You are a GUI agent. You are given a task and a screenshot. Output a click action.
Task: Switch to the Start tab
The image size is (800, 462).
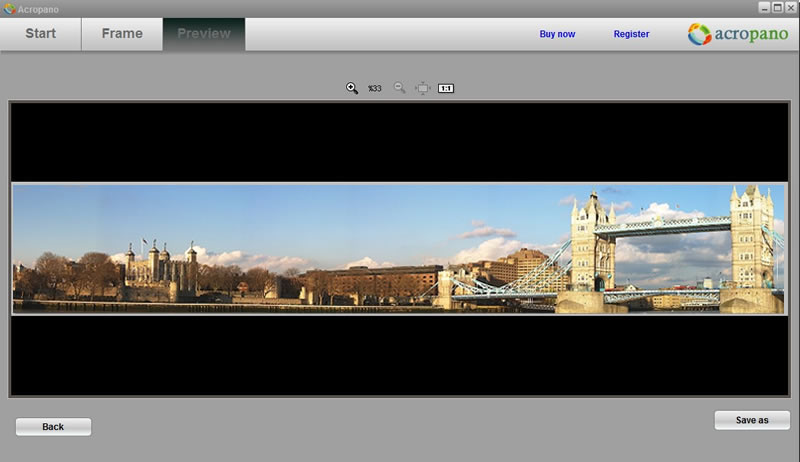tap(41, 34)
